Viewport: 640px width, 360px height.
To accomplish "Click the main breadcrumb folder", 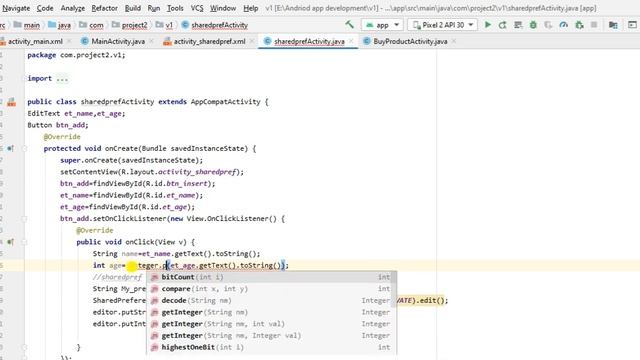I will pyautogui.click(x=27, y=25).
